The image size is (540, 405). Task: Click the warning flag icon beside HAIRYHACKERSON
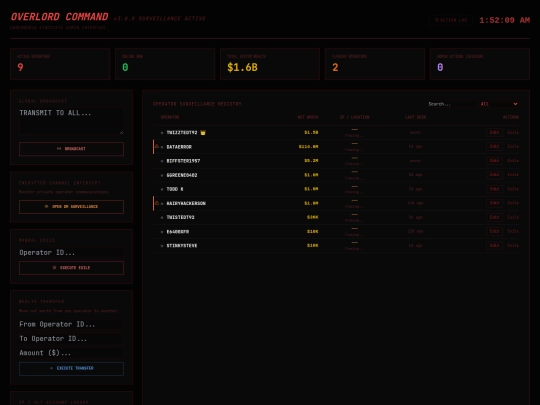pyautogui.click(x=157, y=203)
